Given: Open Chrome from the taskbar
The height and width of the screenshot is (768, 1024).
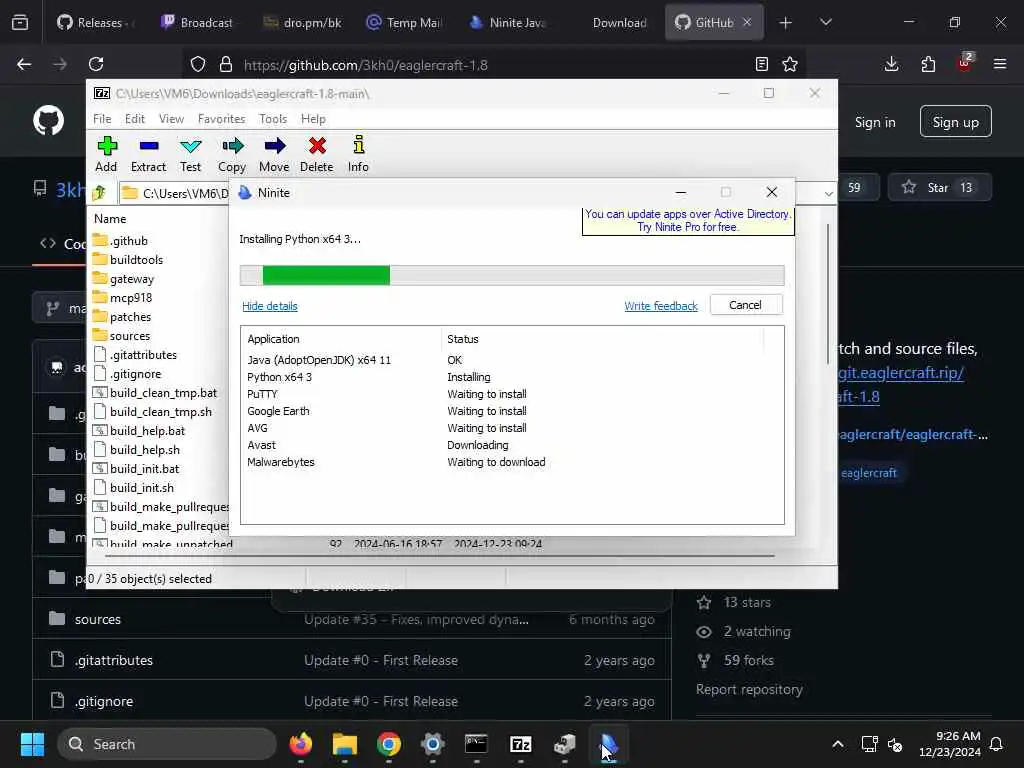Looking at the screenshot, I should [389, 744].
